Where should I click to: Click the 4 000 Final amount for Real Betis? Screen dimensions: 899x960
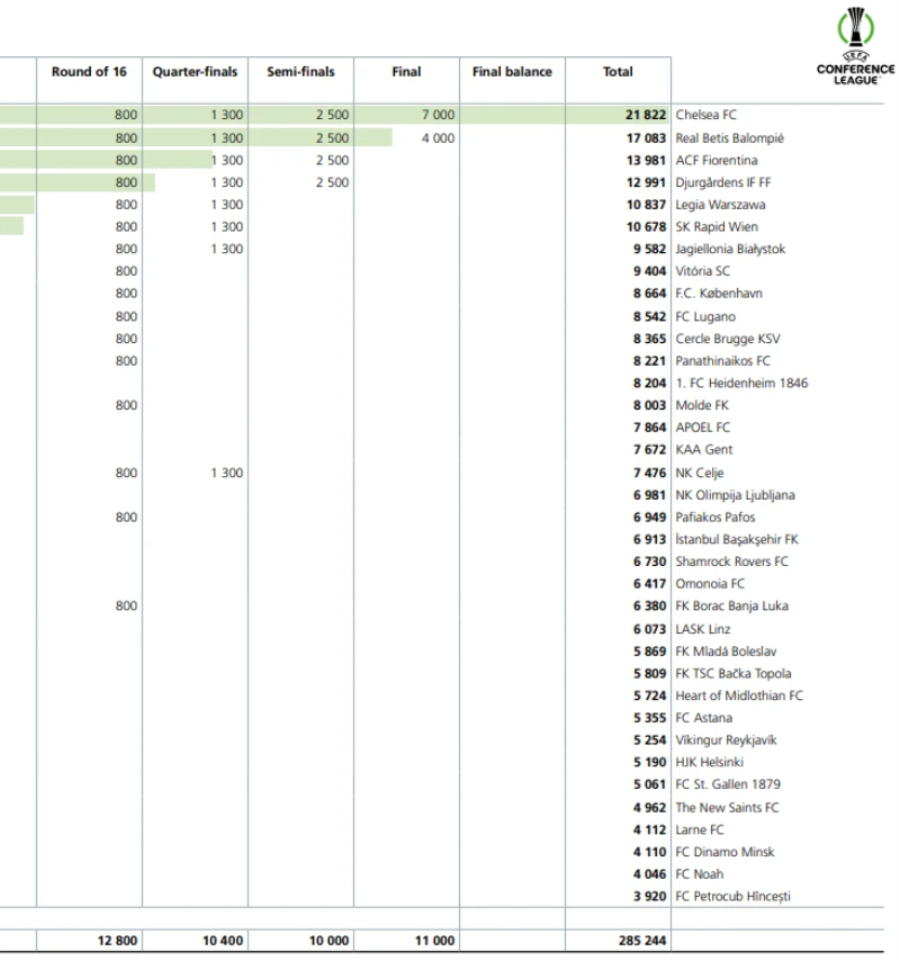pyautogui.click(x=438, y=138)
